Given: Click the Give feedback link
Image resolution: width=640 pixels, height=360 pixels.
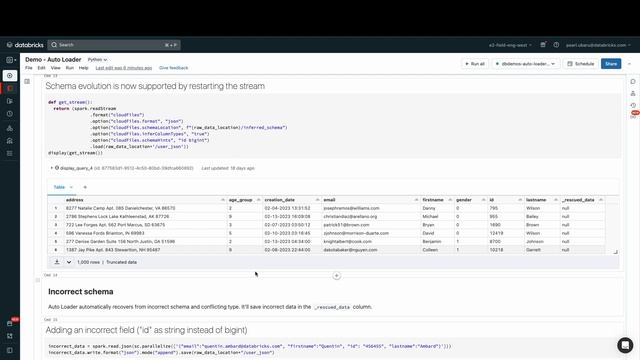Looking at the screenshot, I should click(173, 68).
